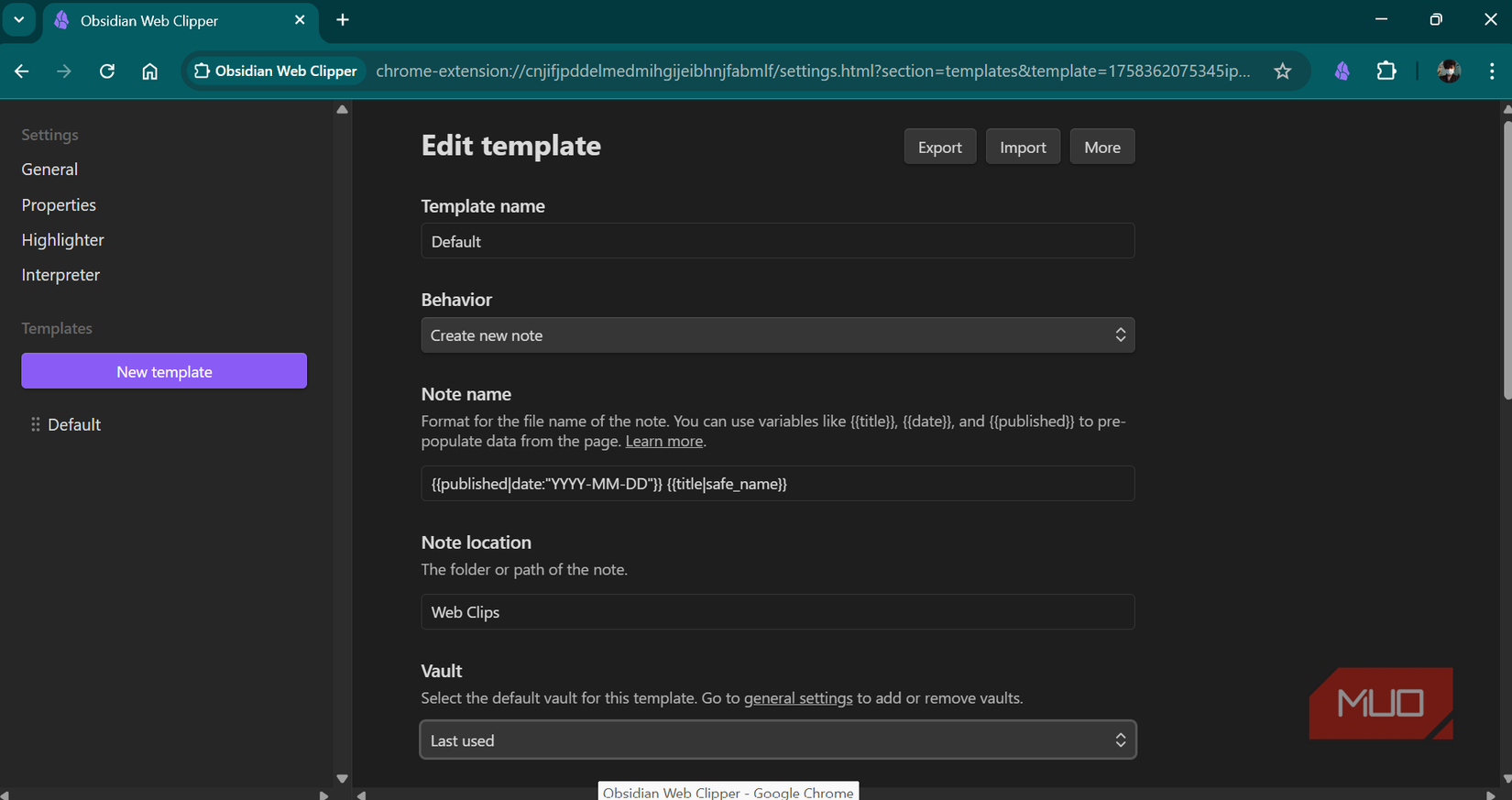
Task: Open the More menu button
Action: [x=1102, y=147]
